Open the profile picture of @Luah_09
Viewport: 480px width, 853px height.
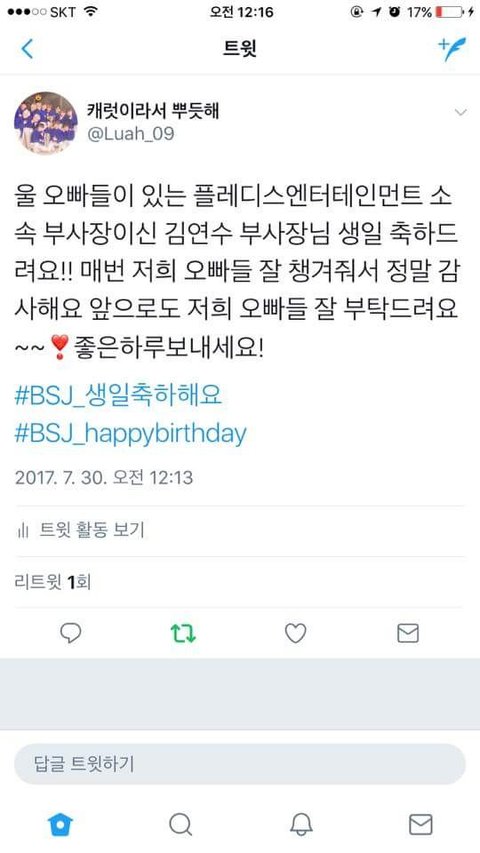click(46, 123)
